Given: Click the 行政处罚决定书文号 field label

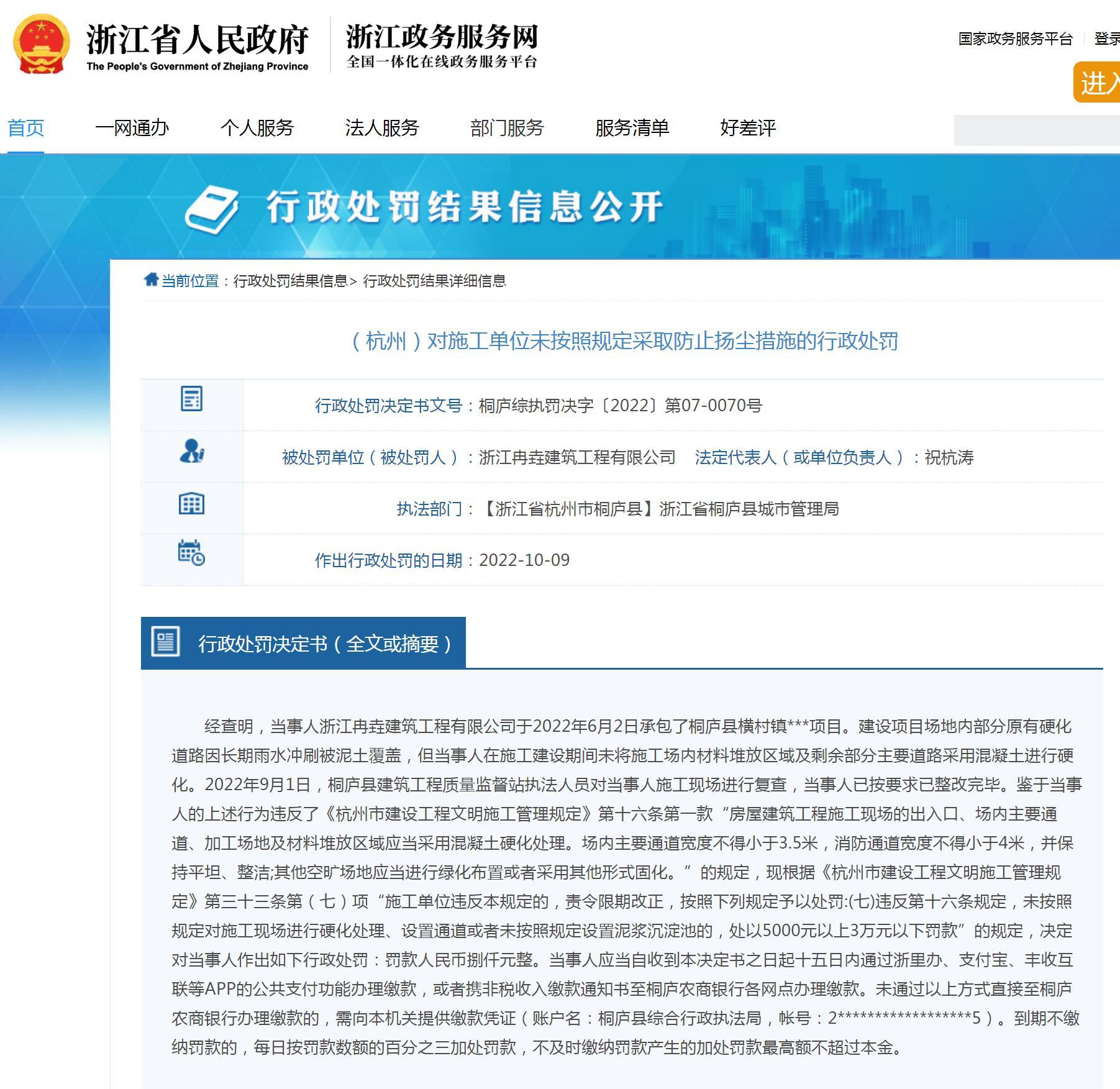Looking at the screenshot, I should click(x=388, y=406).
